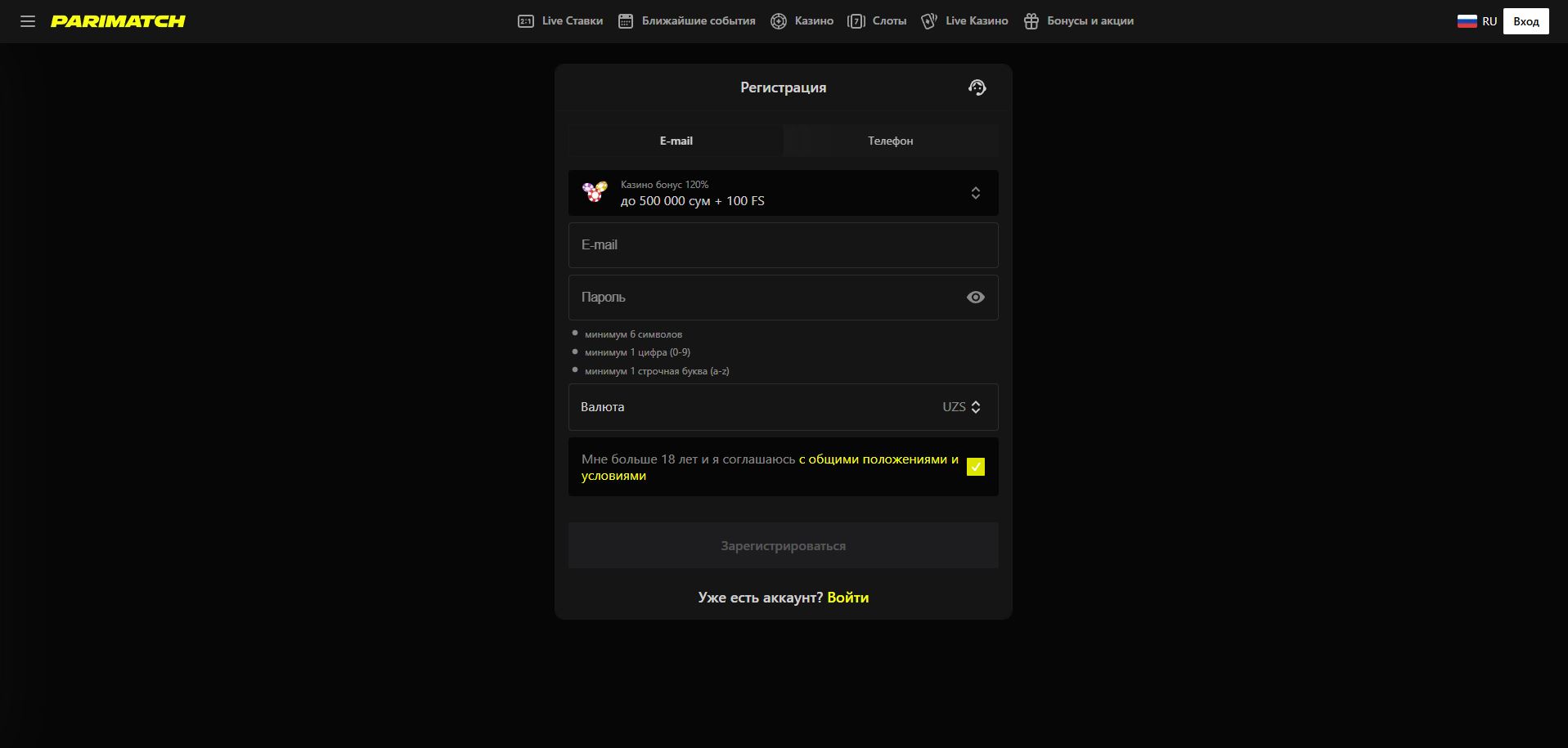Open support chat headset icon

(x=977, y=87)
